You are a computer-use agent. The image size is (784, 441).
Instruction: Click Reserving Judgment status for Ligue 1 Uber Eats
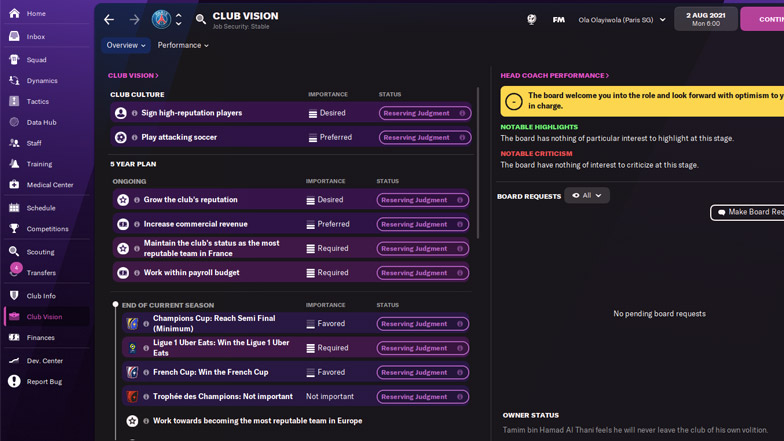[x=422, y=348]
